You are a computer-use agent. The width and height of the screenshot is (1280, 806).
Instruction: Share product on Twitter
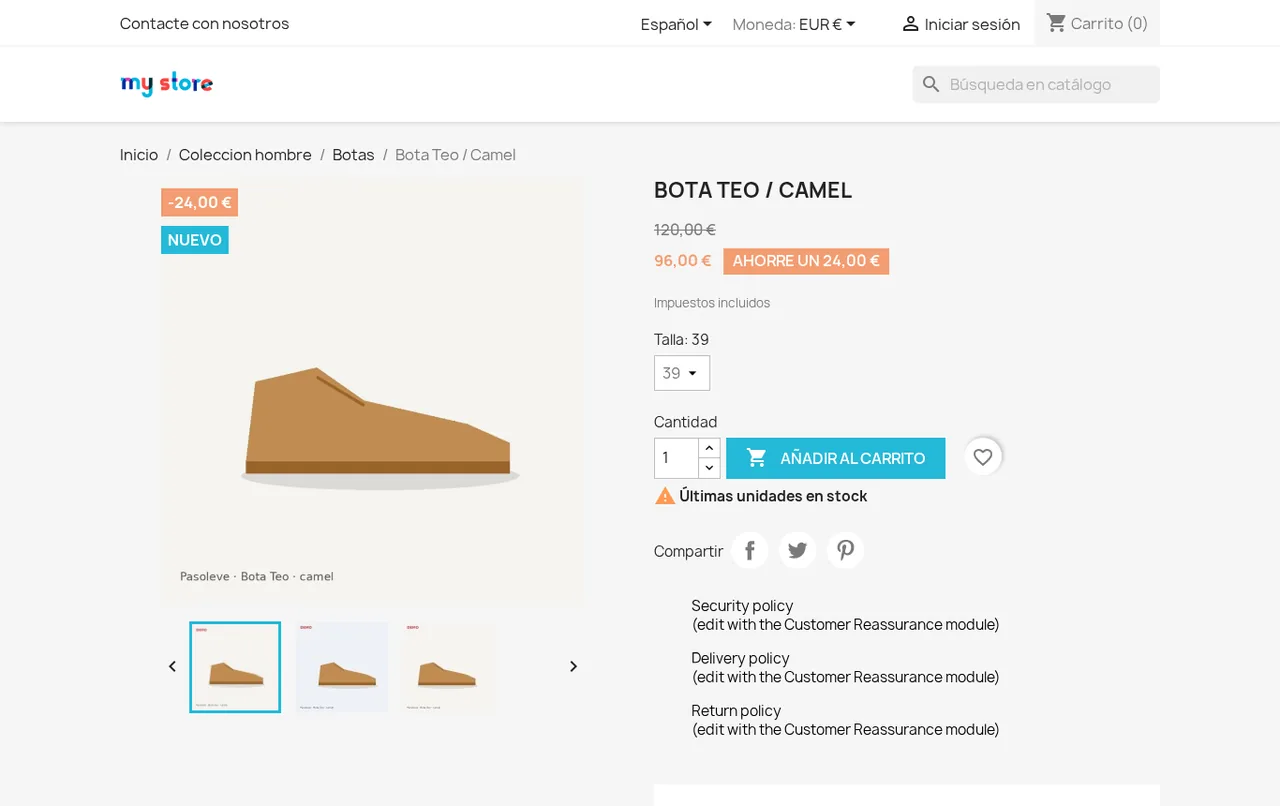tap(797, 550)
